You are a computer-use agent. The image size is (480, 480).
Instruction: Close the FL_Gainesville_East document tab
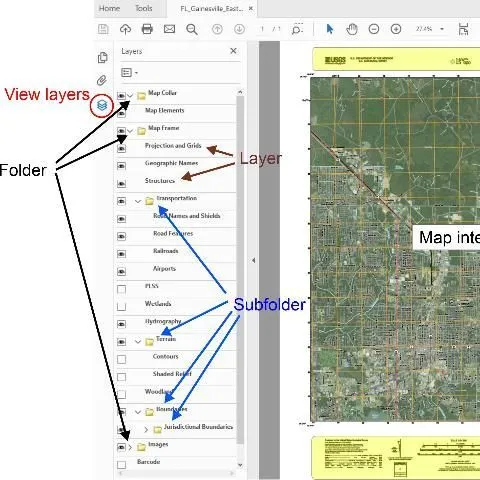[251, 8]
